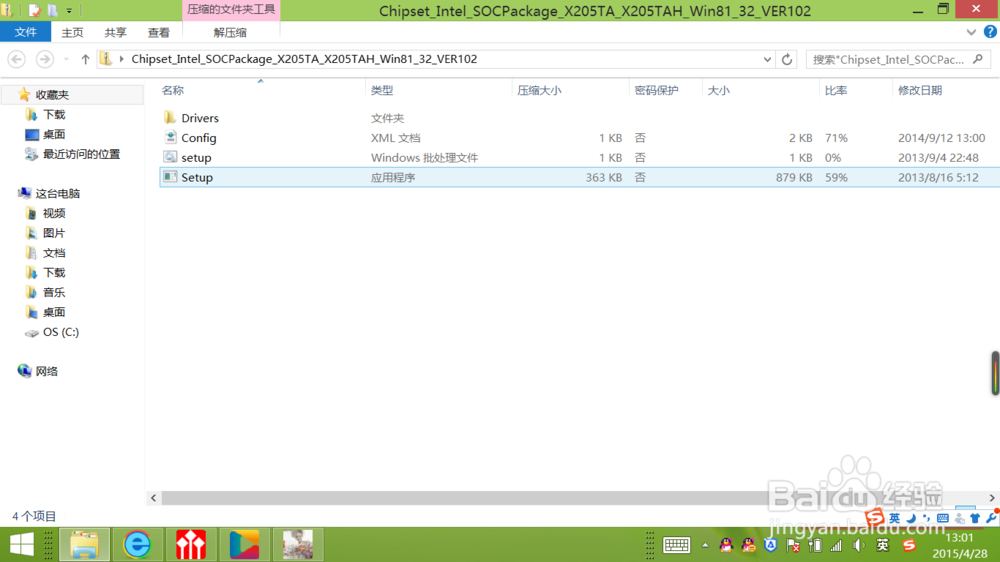Click the right arrow of the horizontal scrollbar
Screen dimensions: 1000x562
992,498
